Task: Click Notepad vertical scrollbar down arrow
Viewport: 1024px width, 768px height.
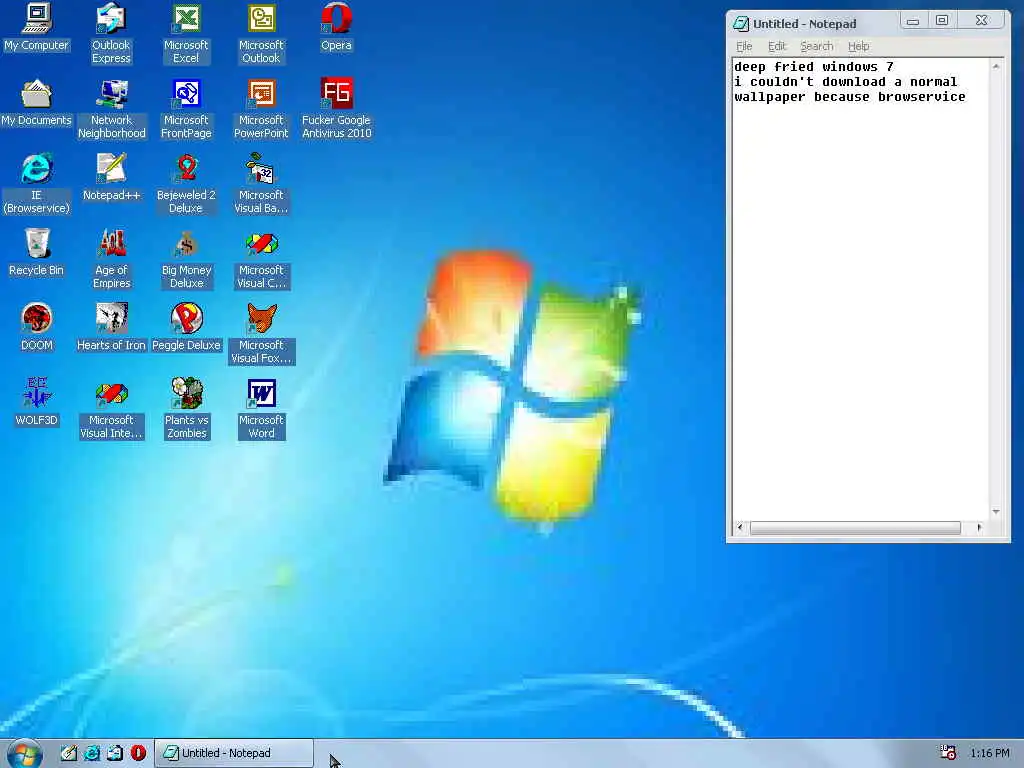Action: (x=996, y=512)
